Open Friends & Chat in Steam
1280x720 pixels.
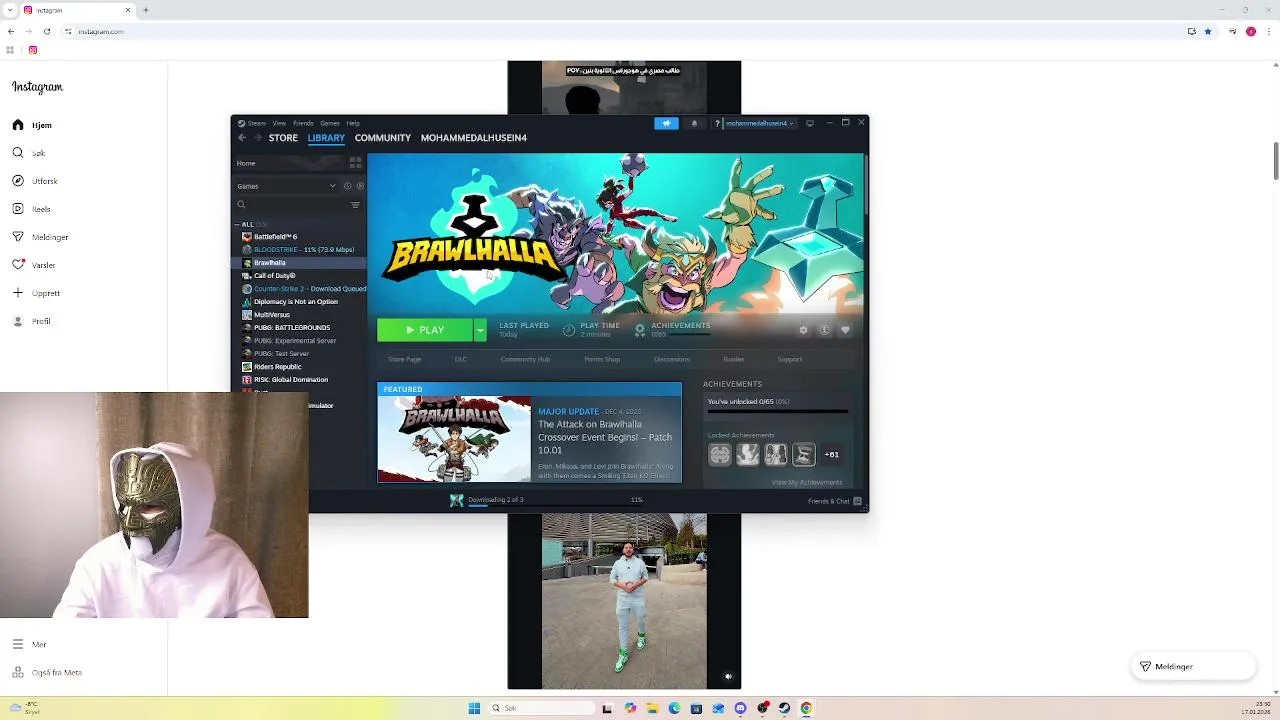click(x=834, y=501)
